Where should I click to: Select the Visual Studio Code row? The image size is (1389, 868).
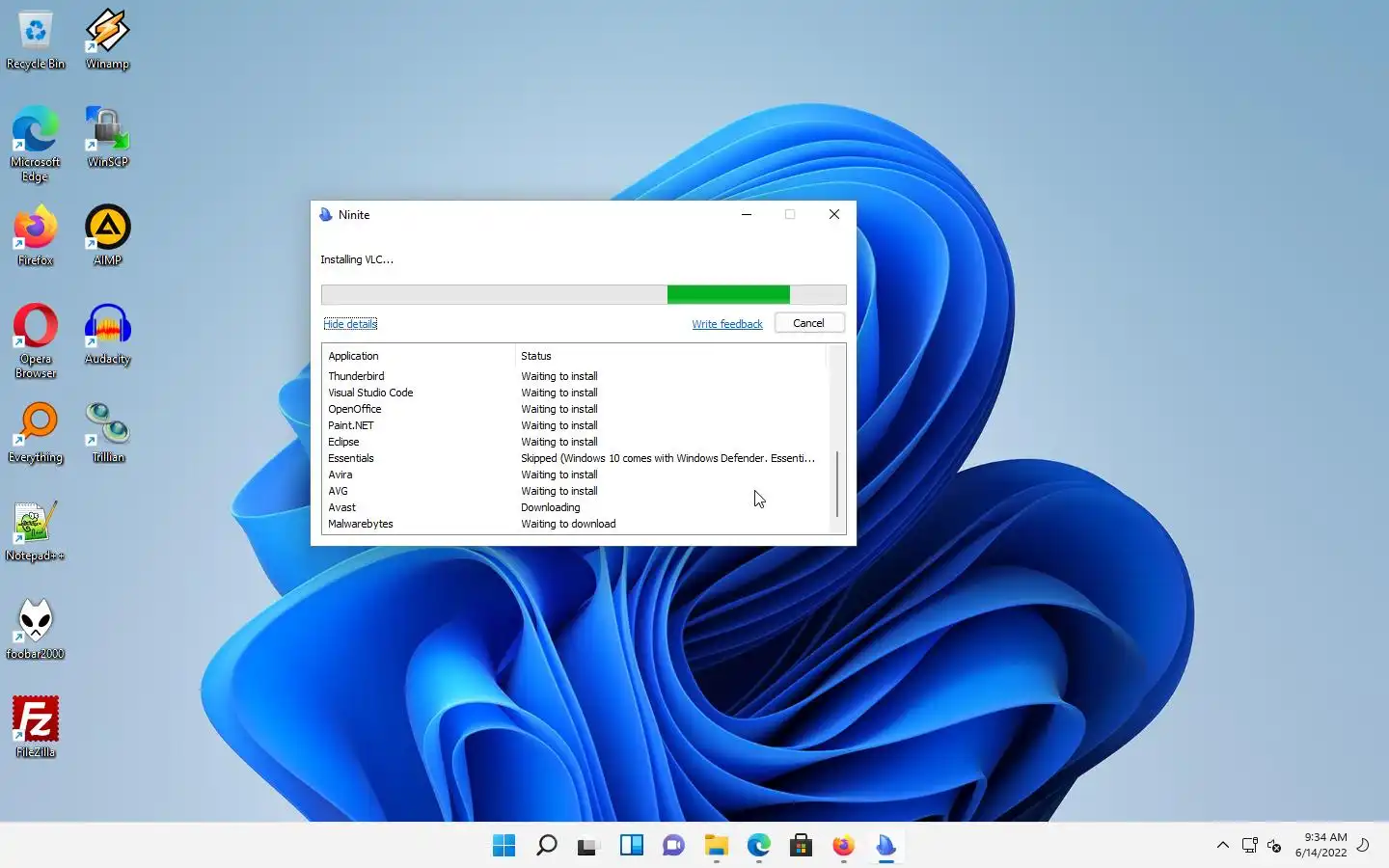(x=576, y=393)
